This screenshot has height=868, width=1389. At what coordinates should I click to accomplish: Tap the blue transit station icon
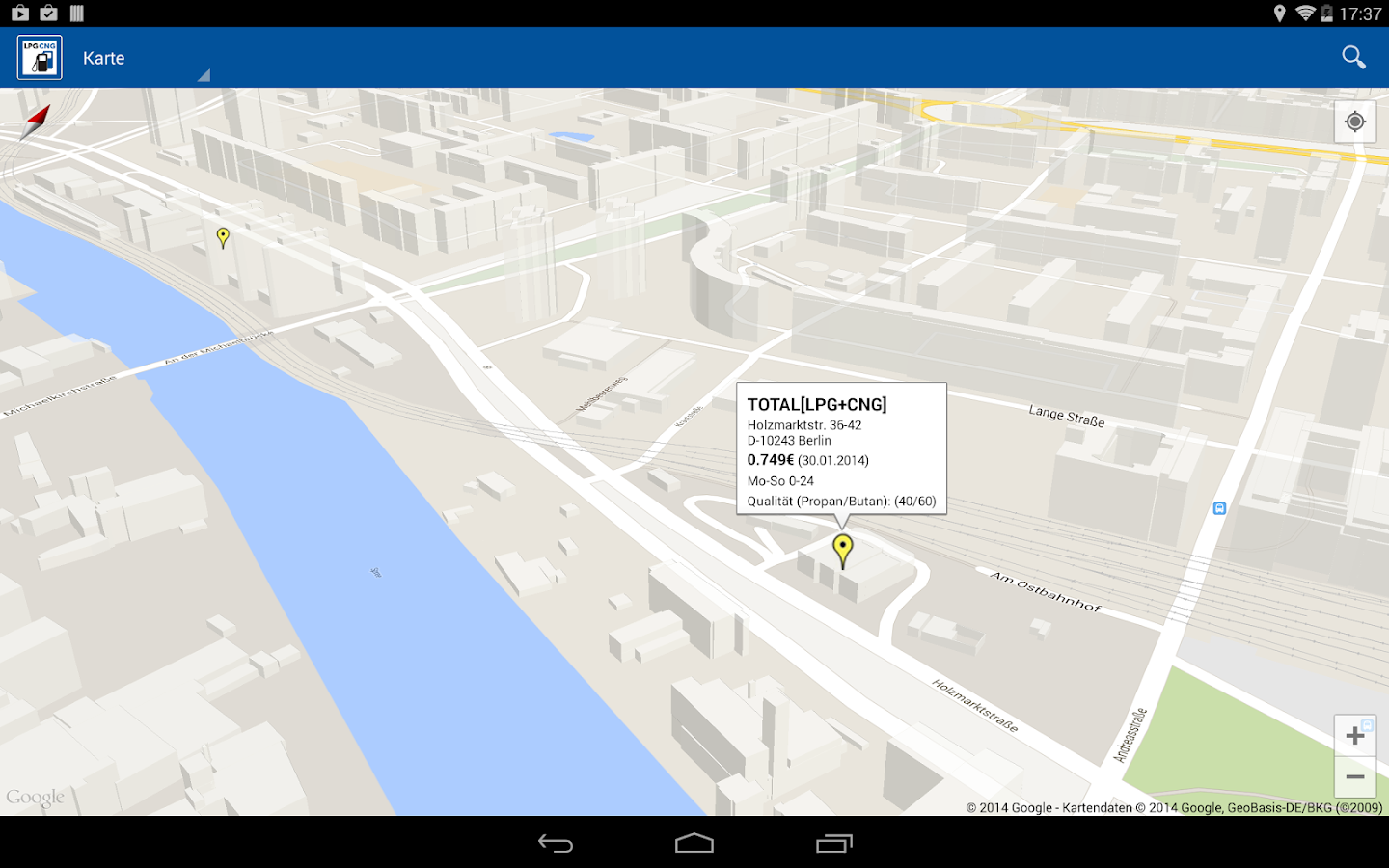coord(1219,508)
